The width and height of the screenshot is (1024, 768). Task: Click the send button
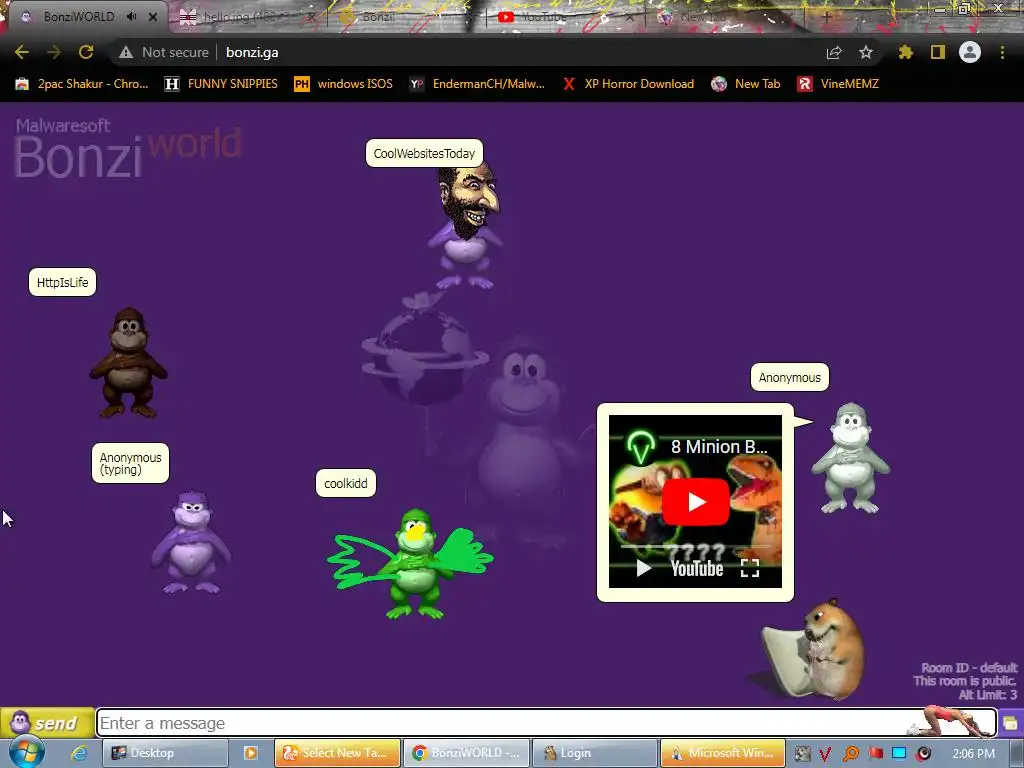tap(47, 723)
